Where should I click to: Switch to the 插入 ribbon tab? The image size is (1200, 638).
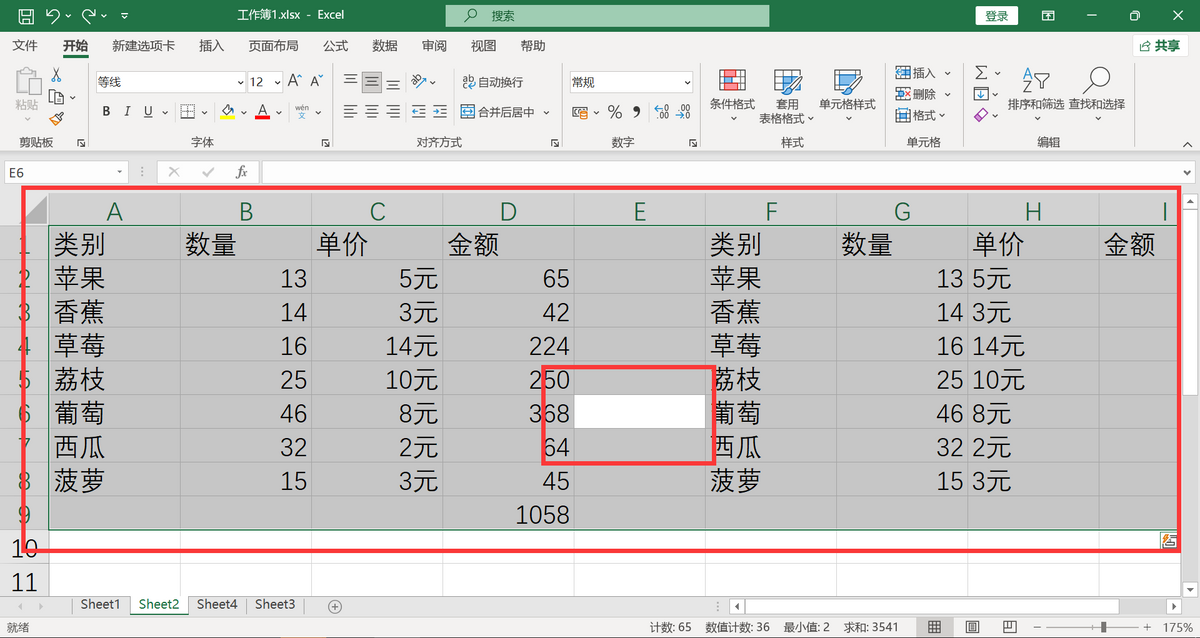coord(212,46)
